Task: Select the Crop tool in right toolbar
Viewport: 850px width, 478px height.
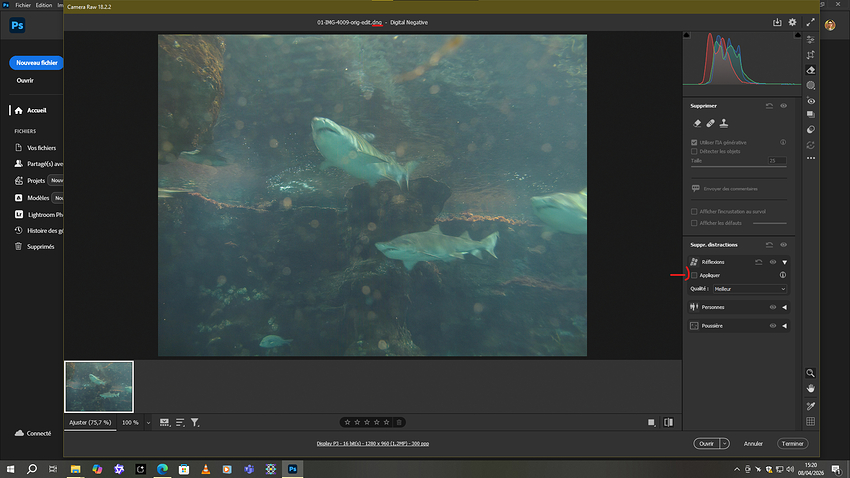Action: [811, 54]
